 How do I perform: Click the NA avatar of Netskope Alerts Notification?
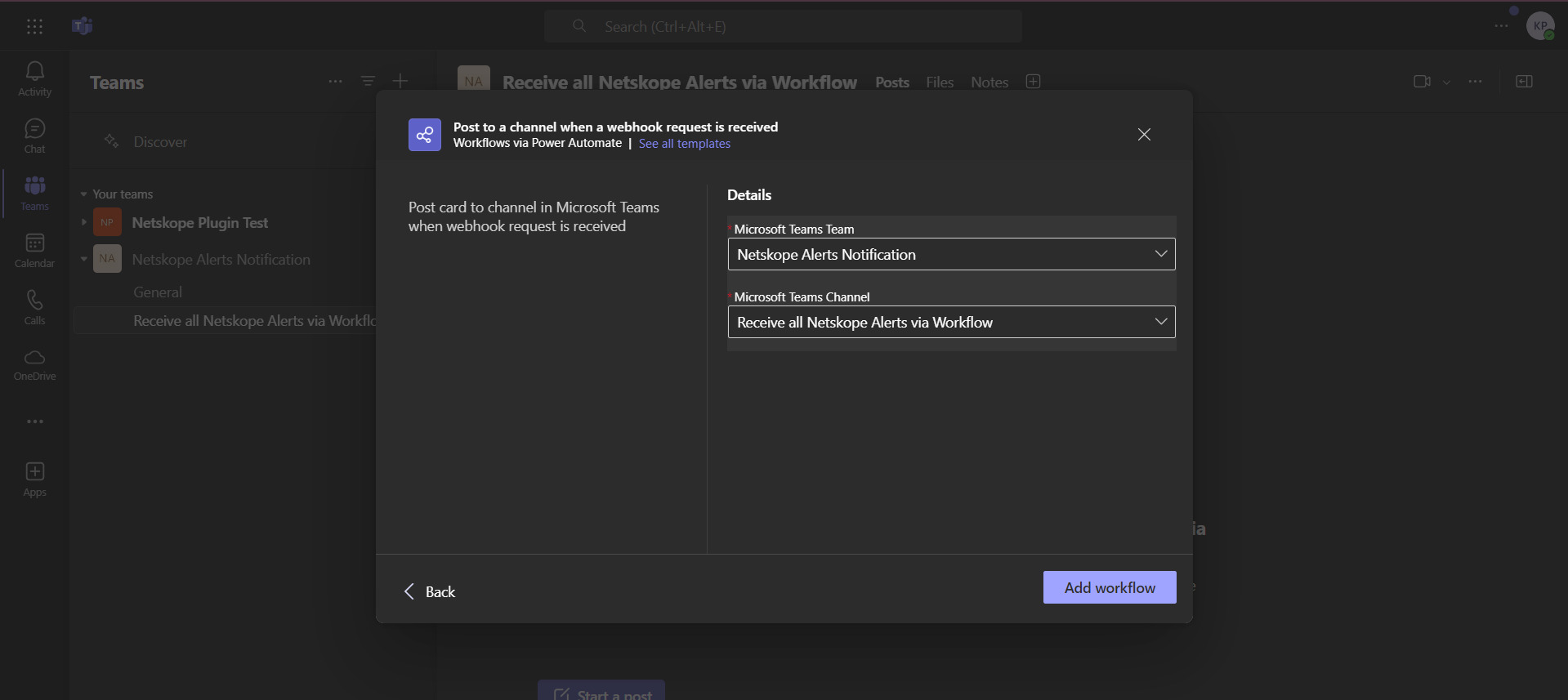(x=107, y=259)
